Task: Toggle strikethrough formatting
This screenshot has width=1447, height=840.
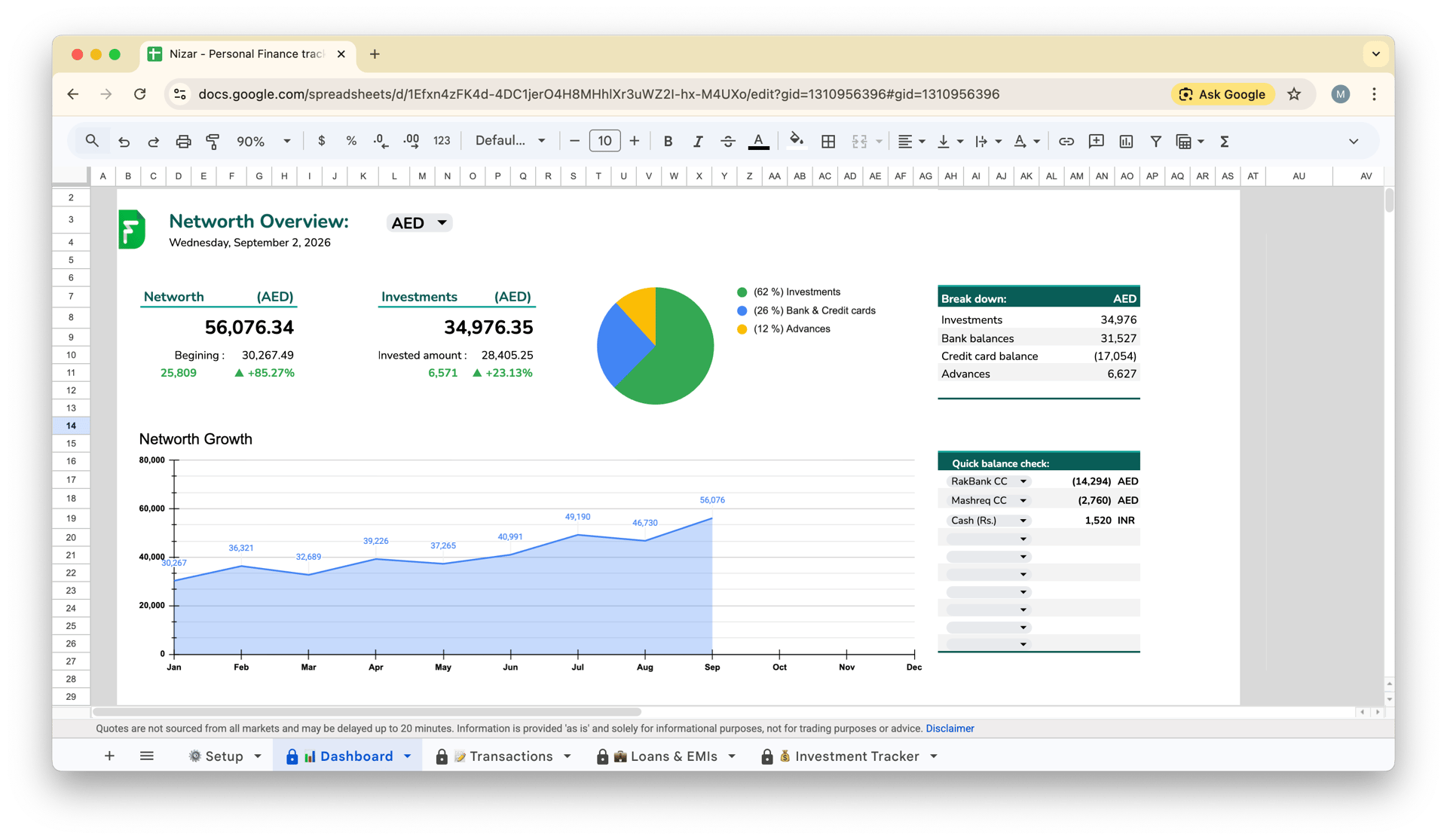Action: coord(727,141)
